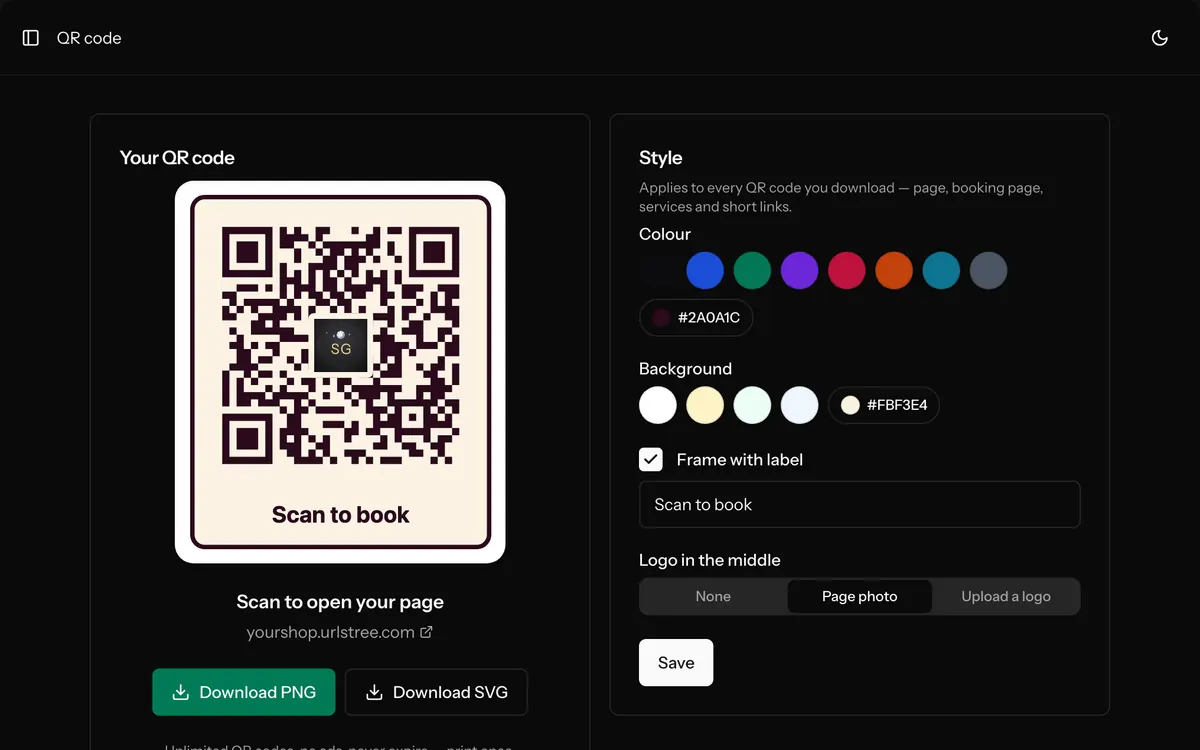The image size is (1200, 750).
Task: Pick the grey QR colour swatch
Action: [989, 271]
